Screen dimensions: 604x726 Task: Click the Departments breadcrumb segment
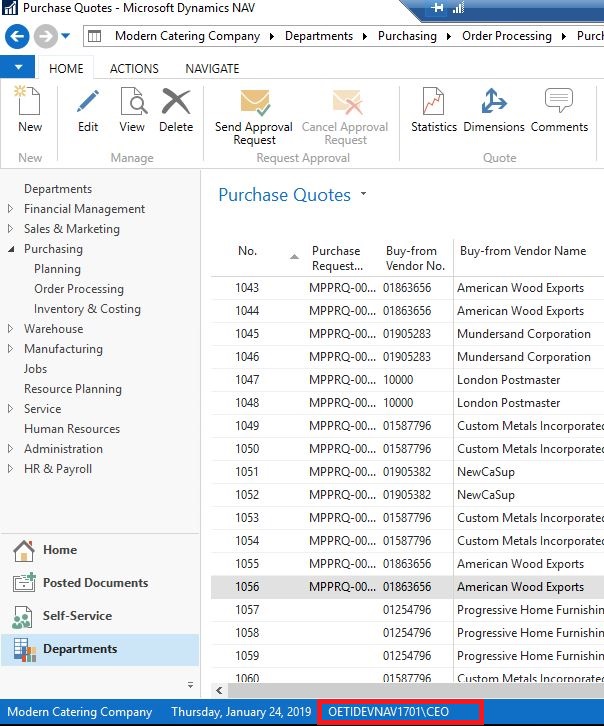[x=319, y=36]
